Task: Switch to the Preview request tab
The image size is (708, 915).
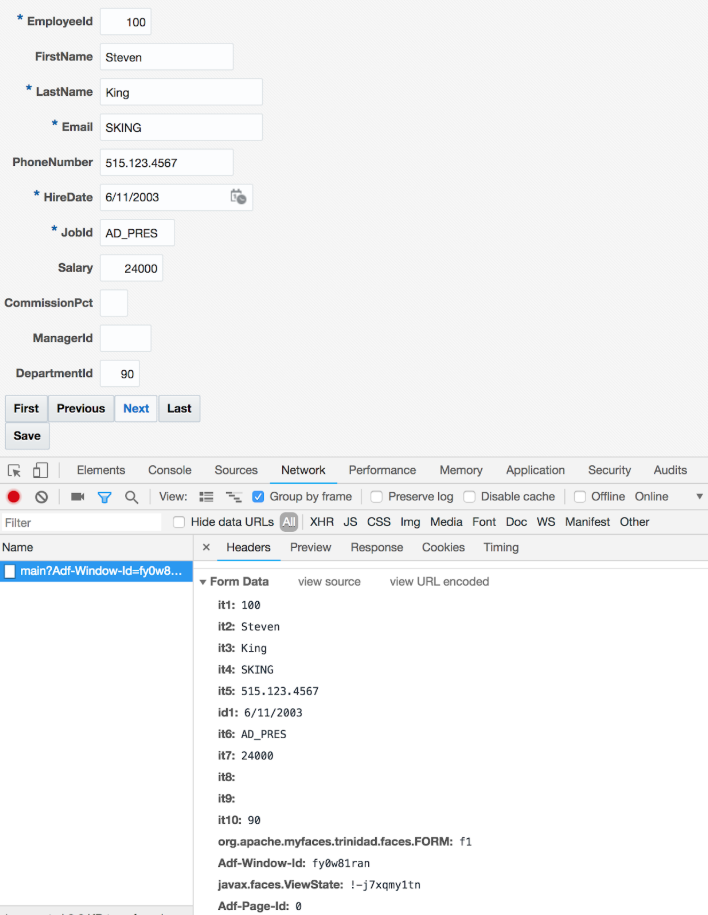Action: point(311,547)
